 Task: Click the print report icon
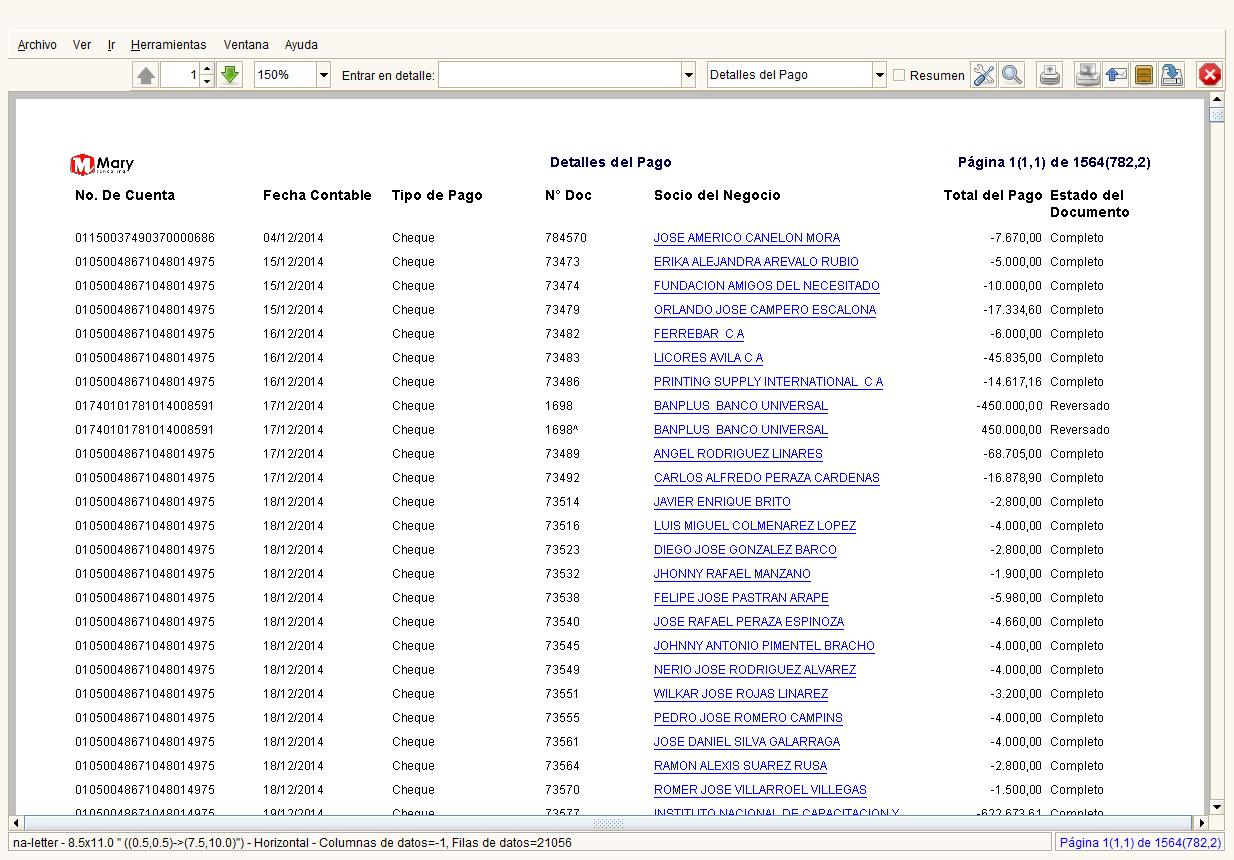click(1049, 75)
